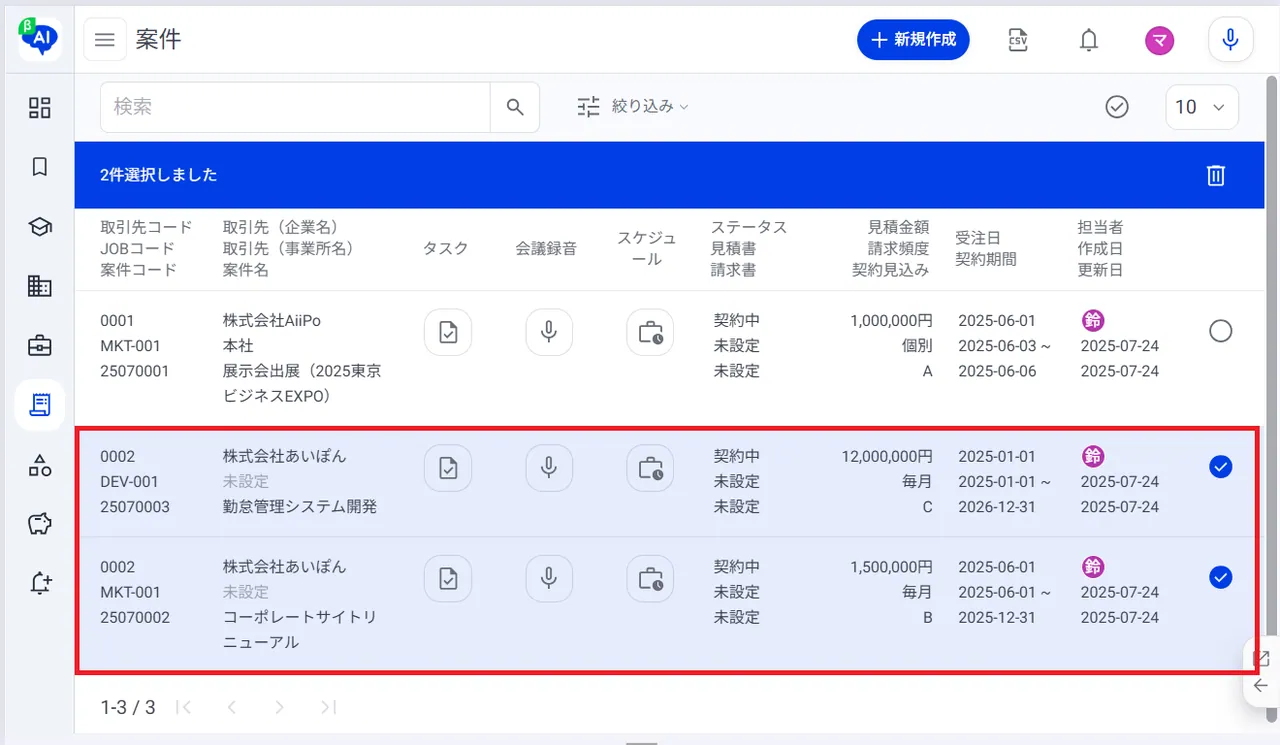Open the shapes icon in the sidebar
The width and height of the screenshot is (1280, 745).
click(40, 465)
